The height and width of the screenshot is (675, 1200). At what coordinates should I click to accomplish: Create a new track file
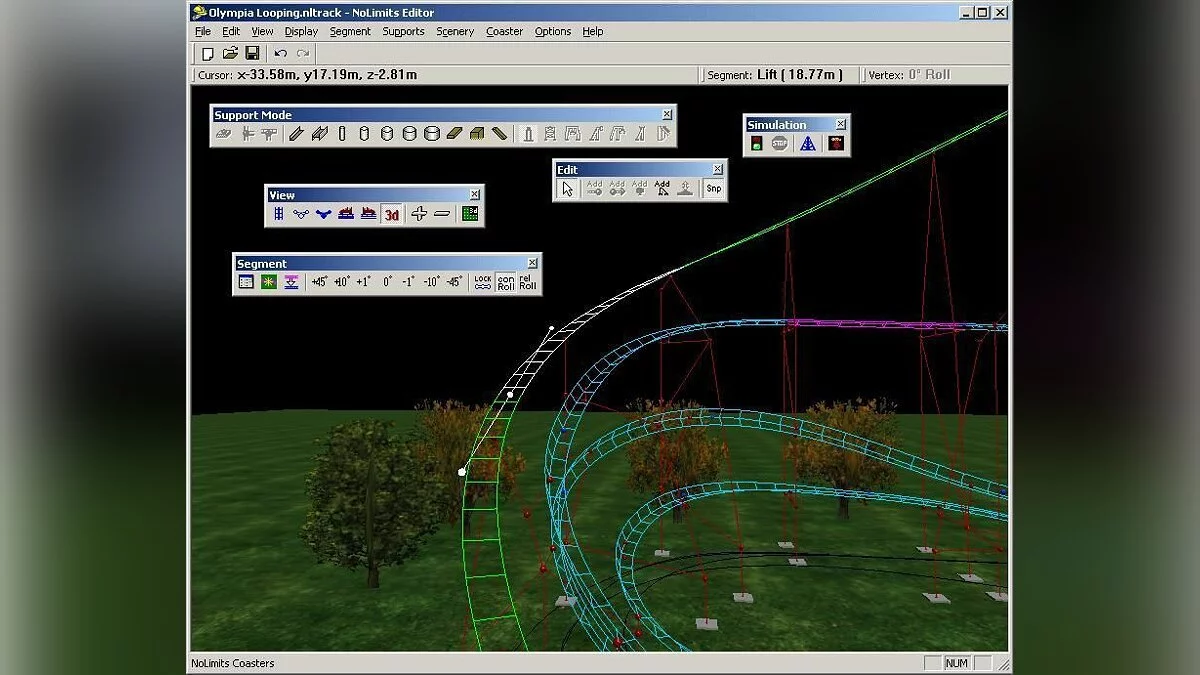[x=208, y=53]
